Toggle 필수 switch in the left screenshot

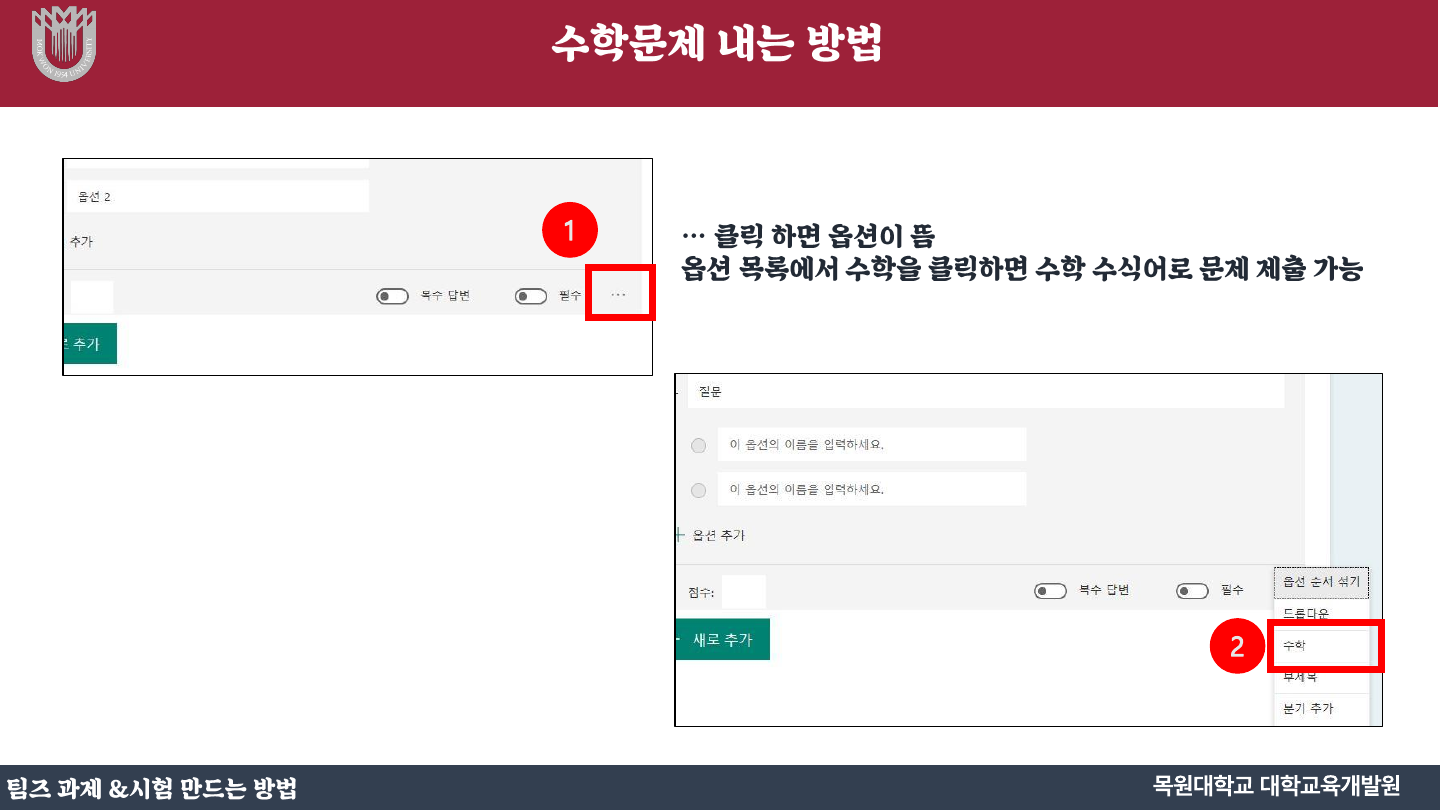click(531, 296)
